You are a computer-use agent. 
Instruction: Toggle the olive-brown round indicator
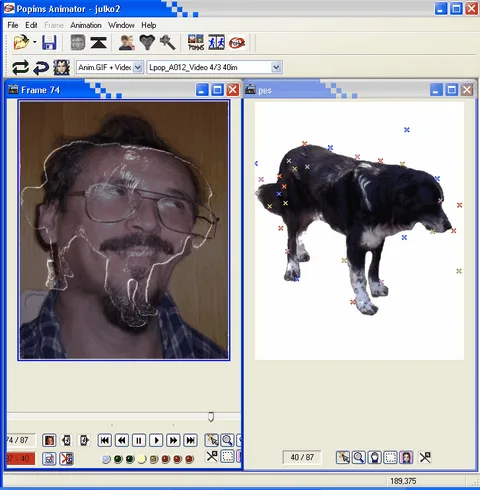[154, 459]
